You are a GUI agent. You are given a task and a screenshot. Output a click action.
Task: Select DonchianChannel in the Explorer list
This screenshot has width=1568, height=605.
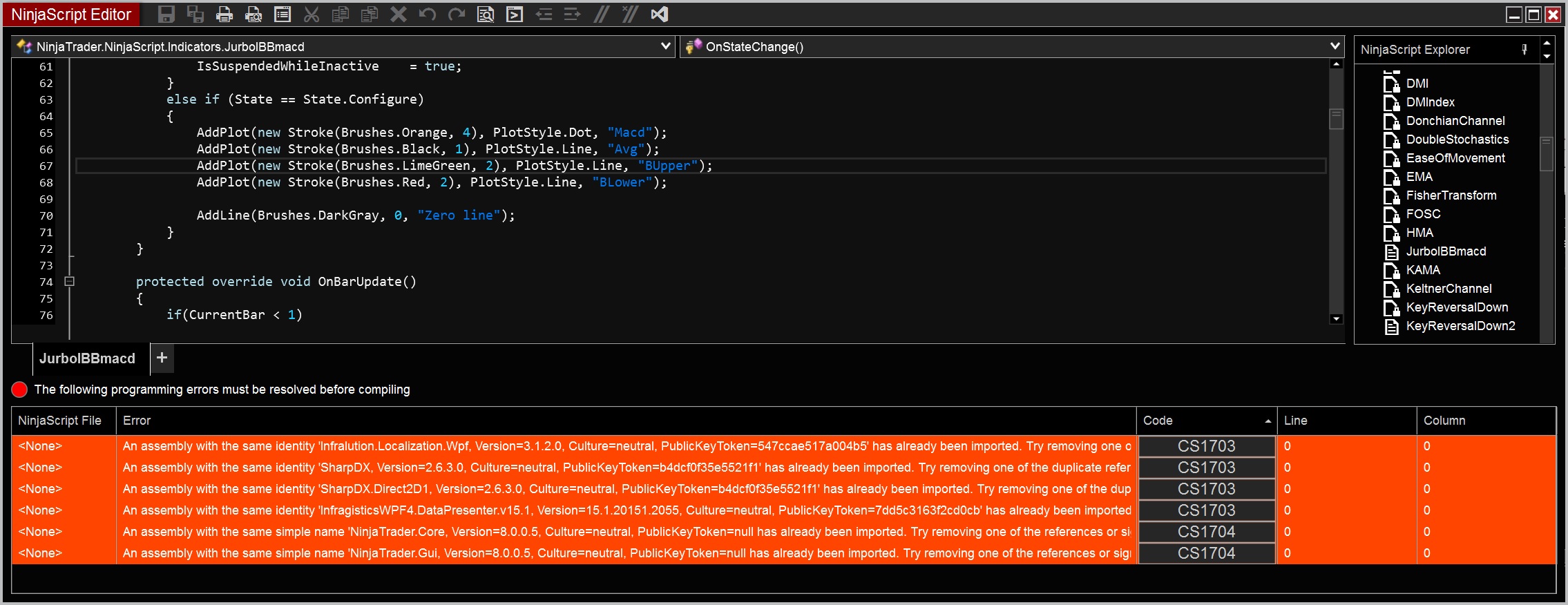click(1455, 121)
